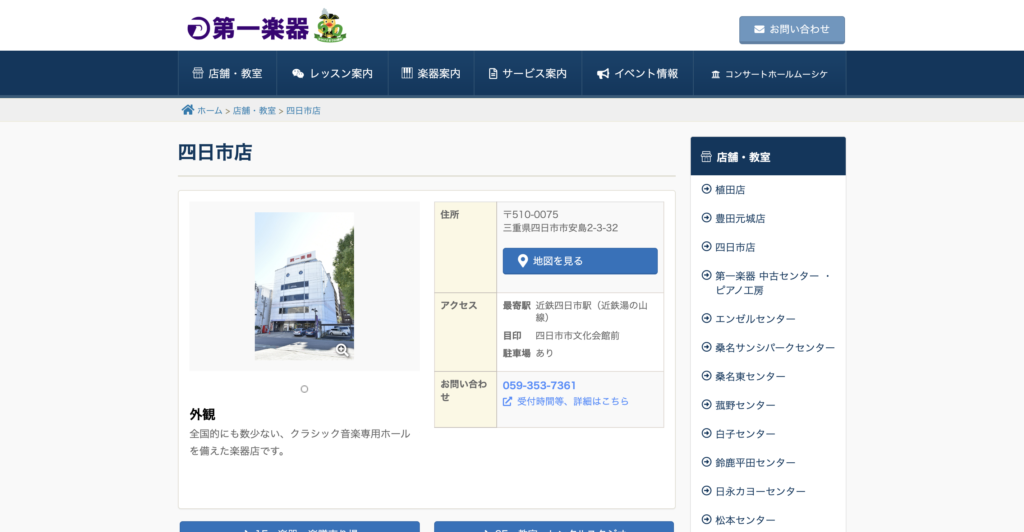Open the イベント情報 menu
The image size is (1024, 532).
coord(637,74)
